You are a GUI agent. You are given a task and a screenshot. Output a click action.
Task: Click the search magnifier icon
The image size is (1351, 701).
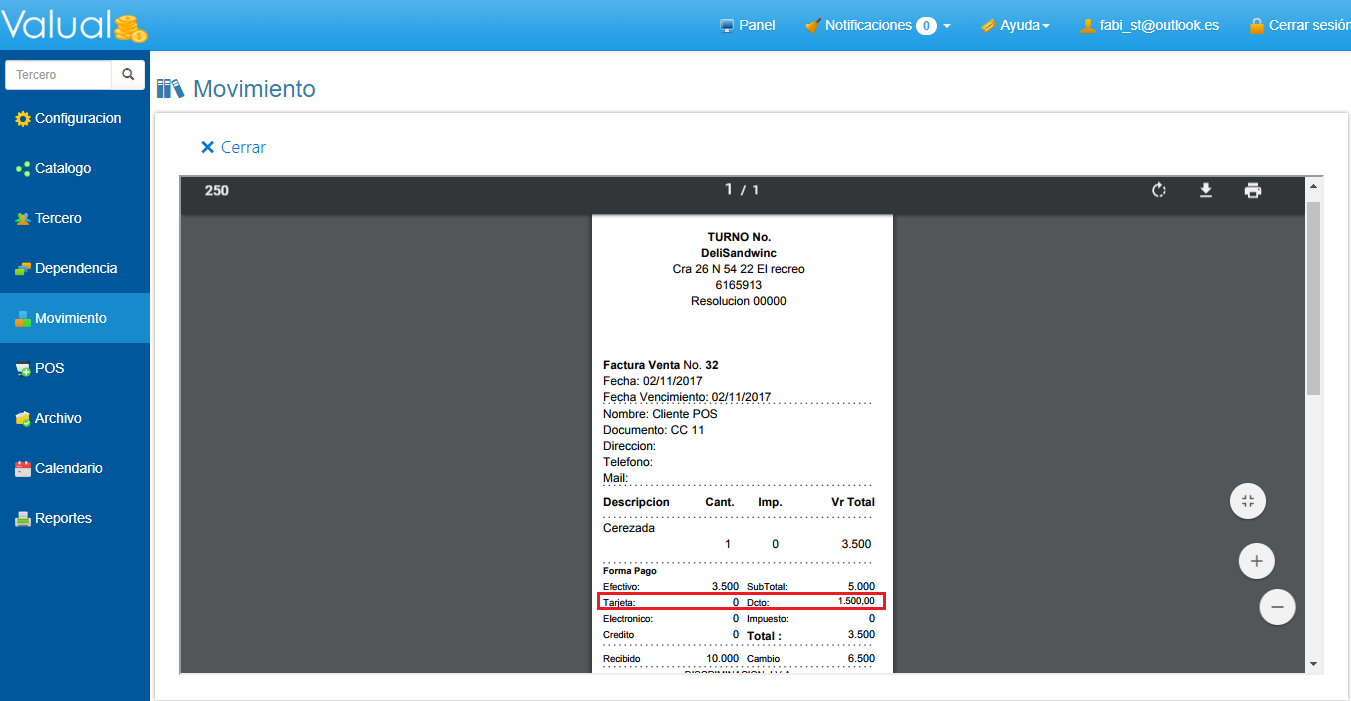pos(128,75)
